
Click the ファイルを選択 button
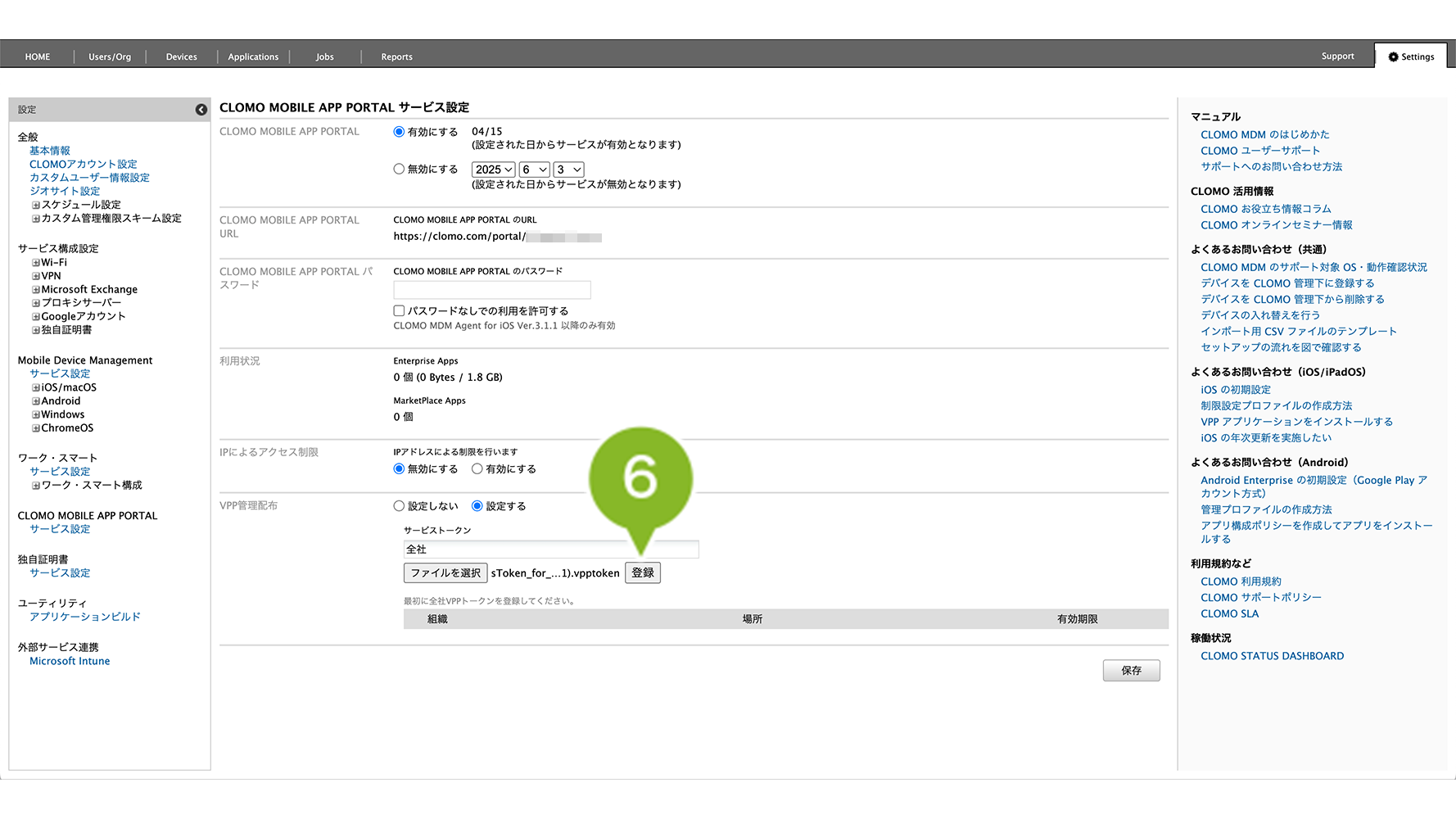(445, 573)
